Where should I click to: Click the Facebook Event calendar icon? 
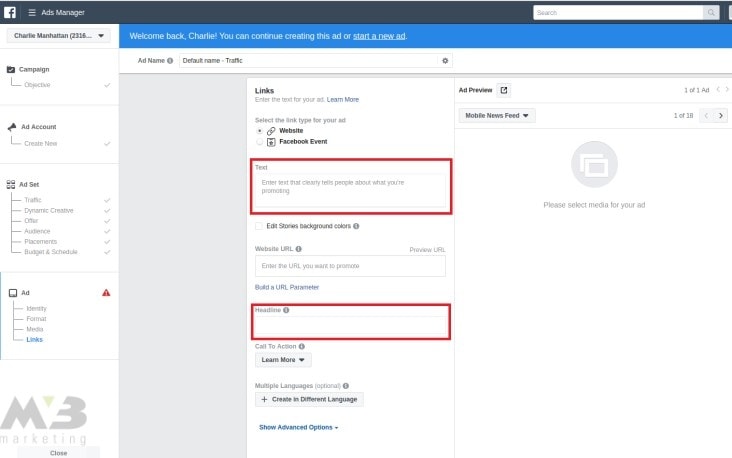click(x=271, y=142)
